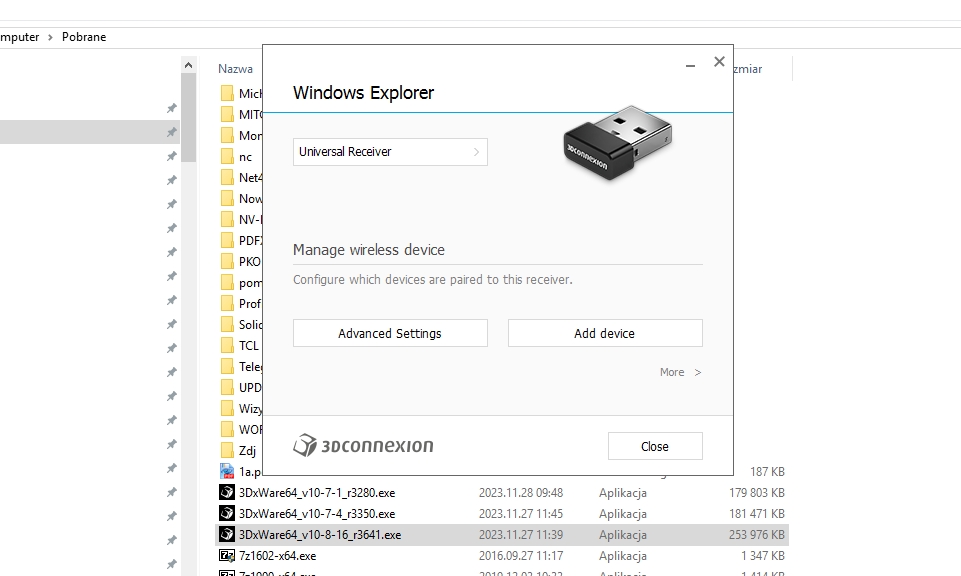This screenshot has width=961, height=576.
Task: Open the Universal Receiver device selector
Action: click(390, 152)
